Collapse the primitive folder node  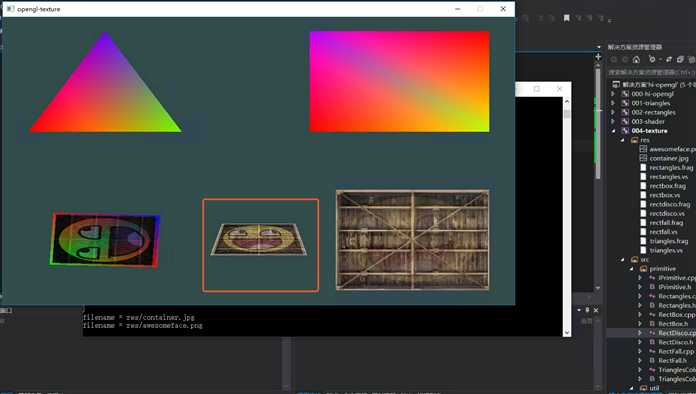pos(632,269)
